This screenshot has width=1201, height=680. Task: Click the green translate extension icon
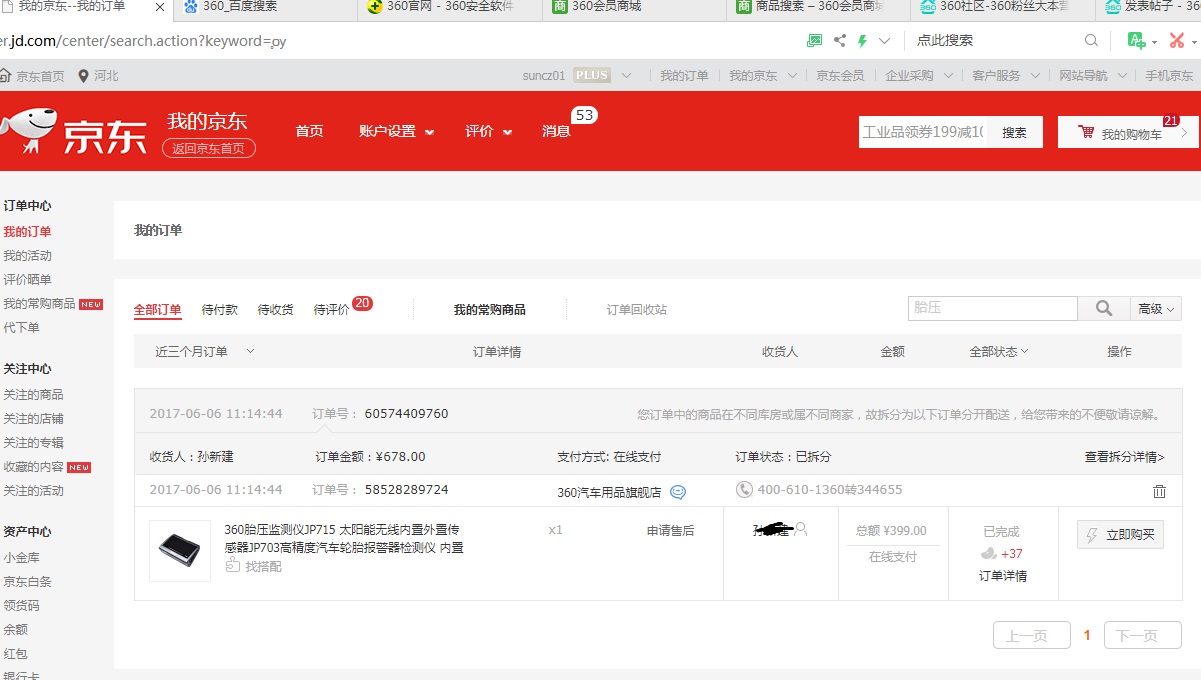tap(1136, 41)
